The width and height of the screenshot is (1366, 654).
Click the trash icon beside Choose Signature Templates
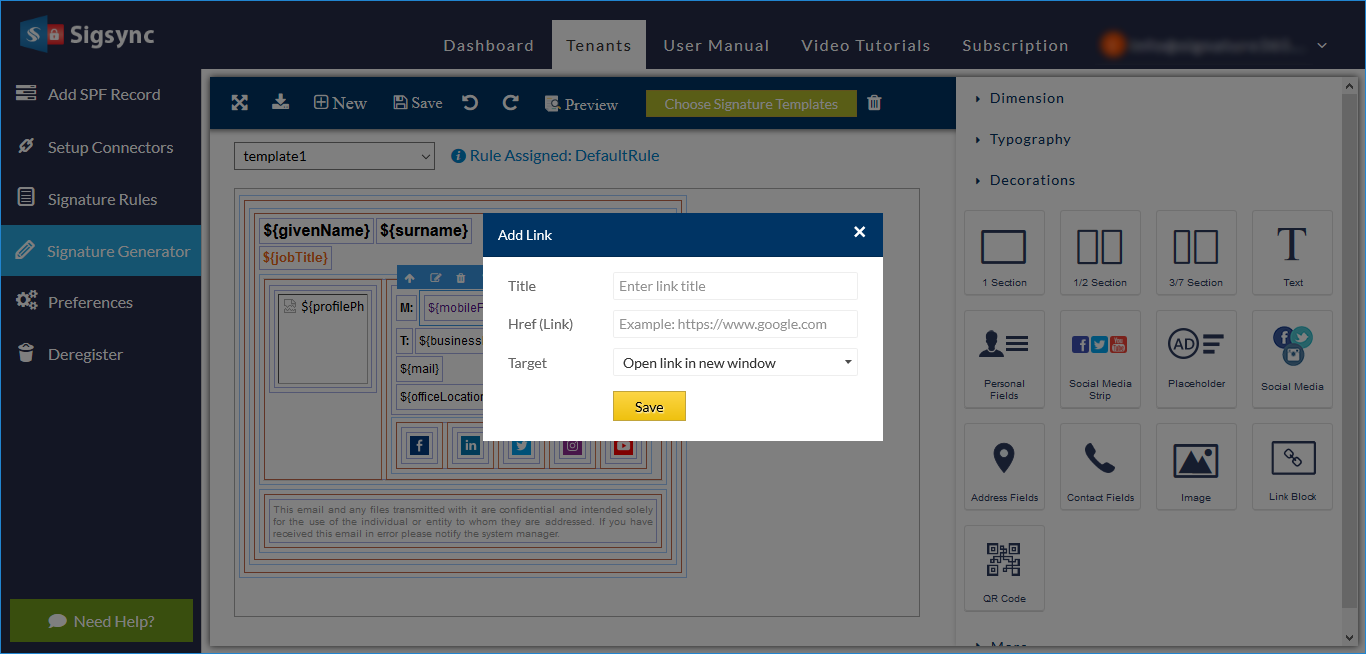pos(874,103)
